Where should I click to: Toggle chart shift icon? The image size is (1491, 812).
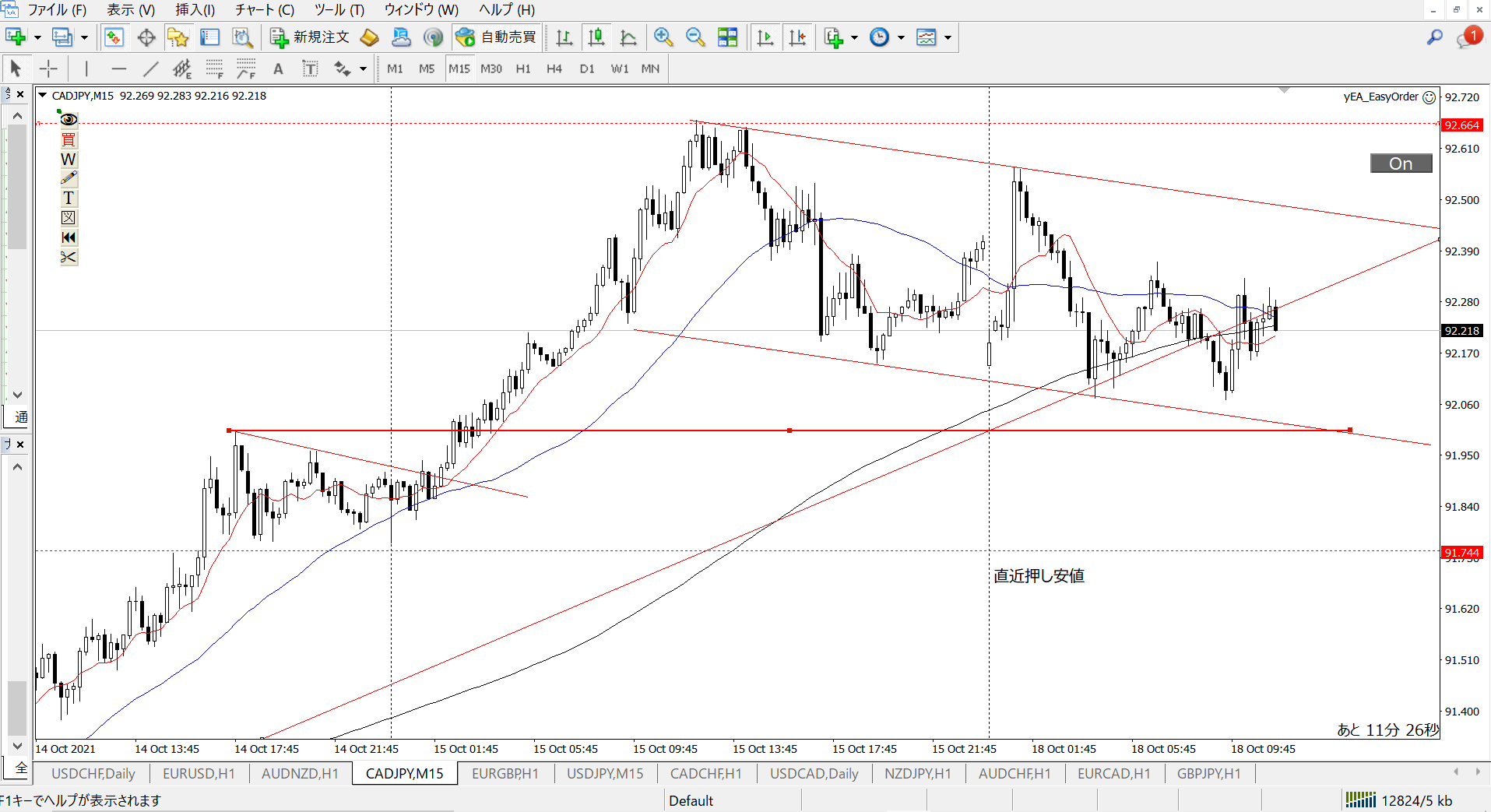click(x=797, y=37)
